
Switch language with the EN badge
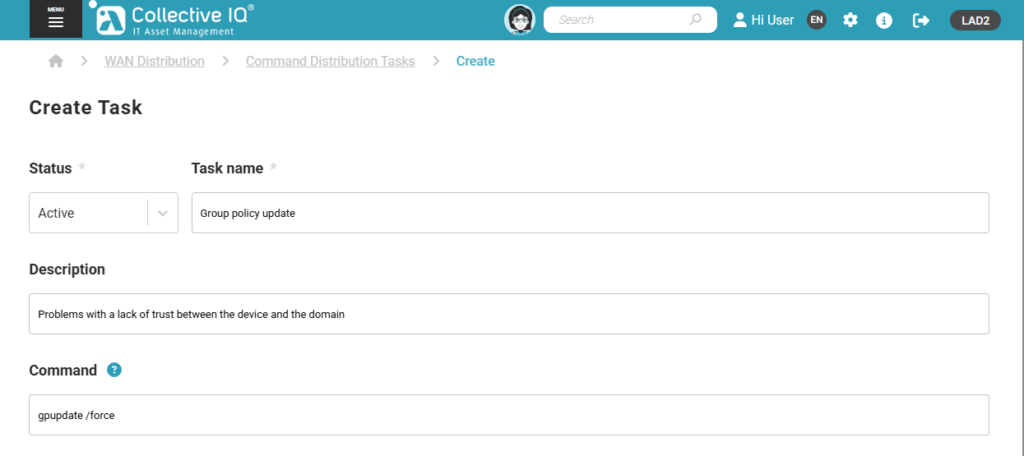tap(816, 20)
